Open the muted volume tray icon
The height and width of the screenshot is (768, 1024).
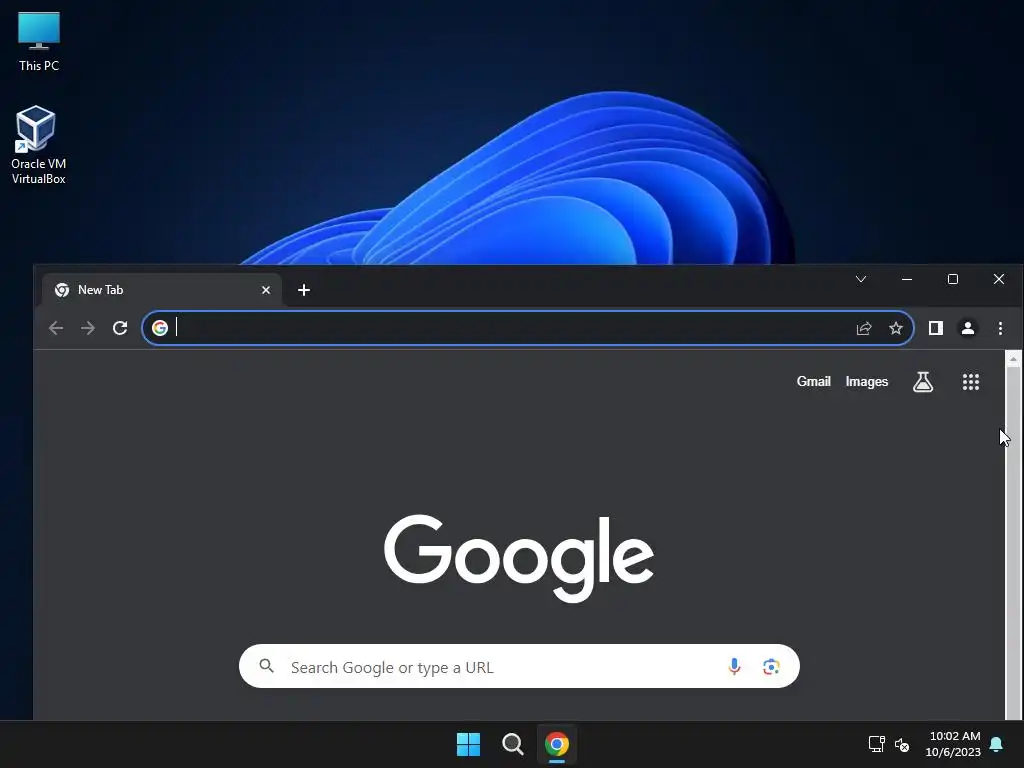coord(902,744)
